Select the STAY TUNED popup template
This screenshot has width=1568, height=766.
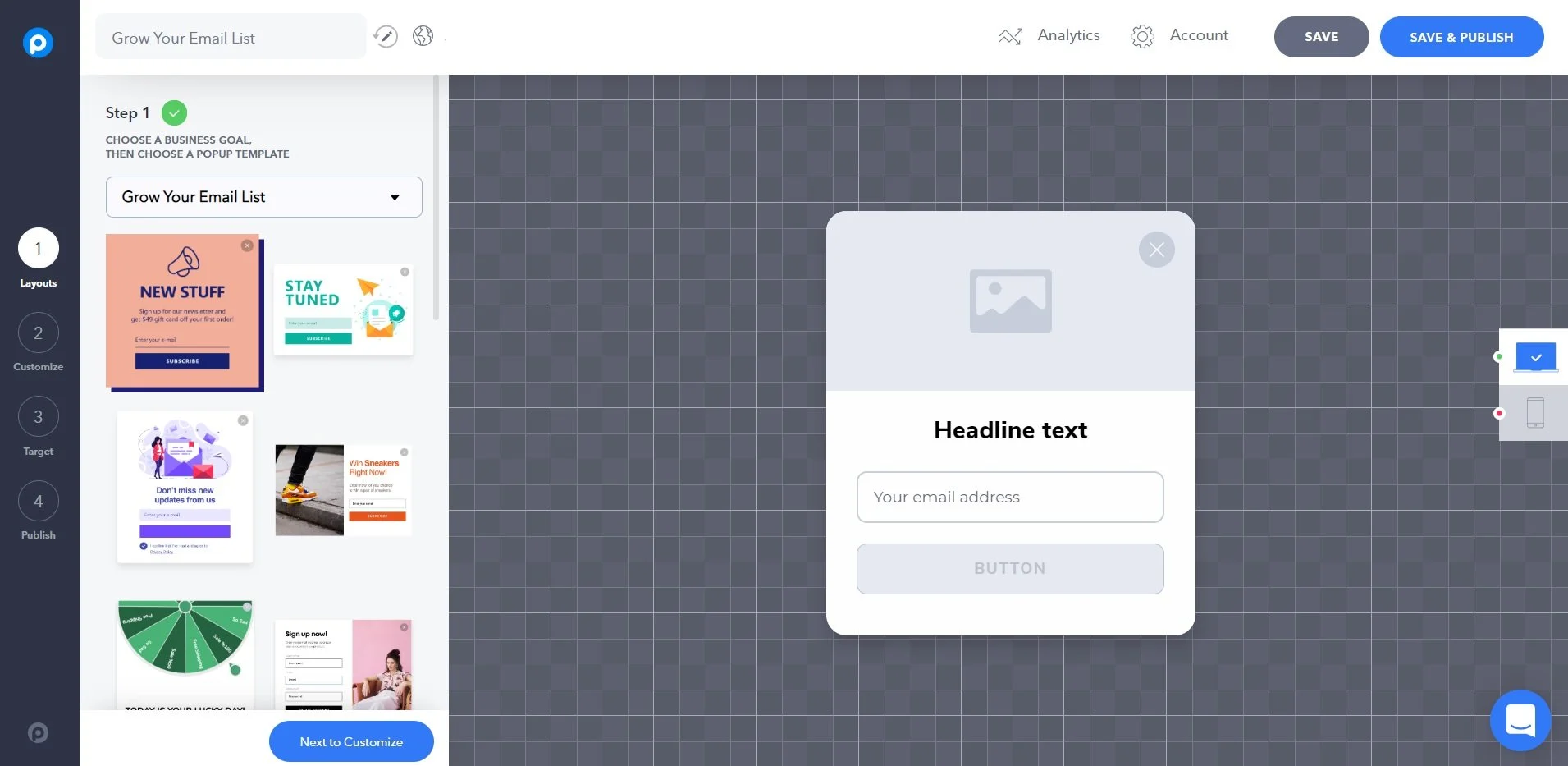[x=343, y=310]
